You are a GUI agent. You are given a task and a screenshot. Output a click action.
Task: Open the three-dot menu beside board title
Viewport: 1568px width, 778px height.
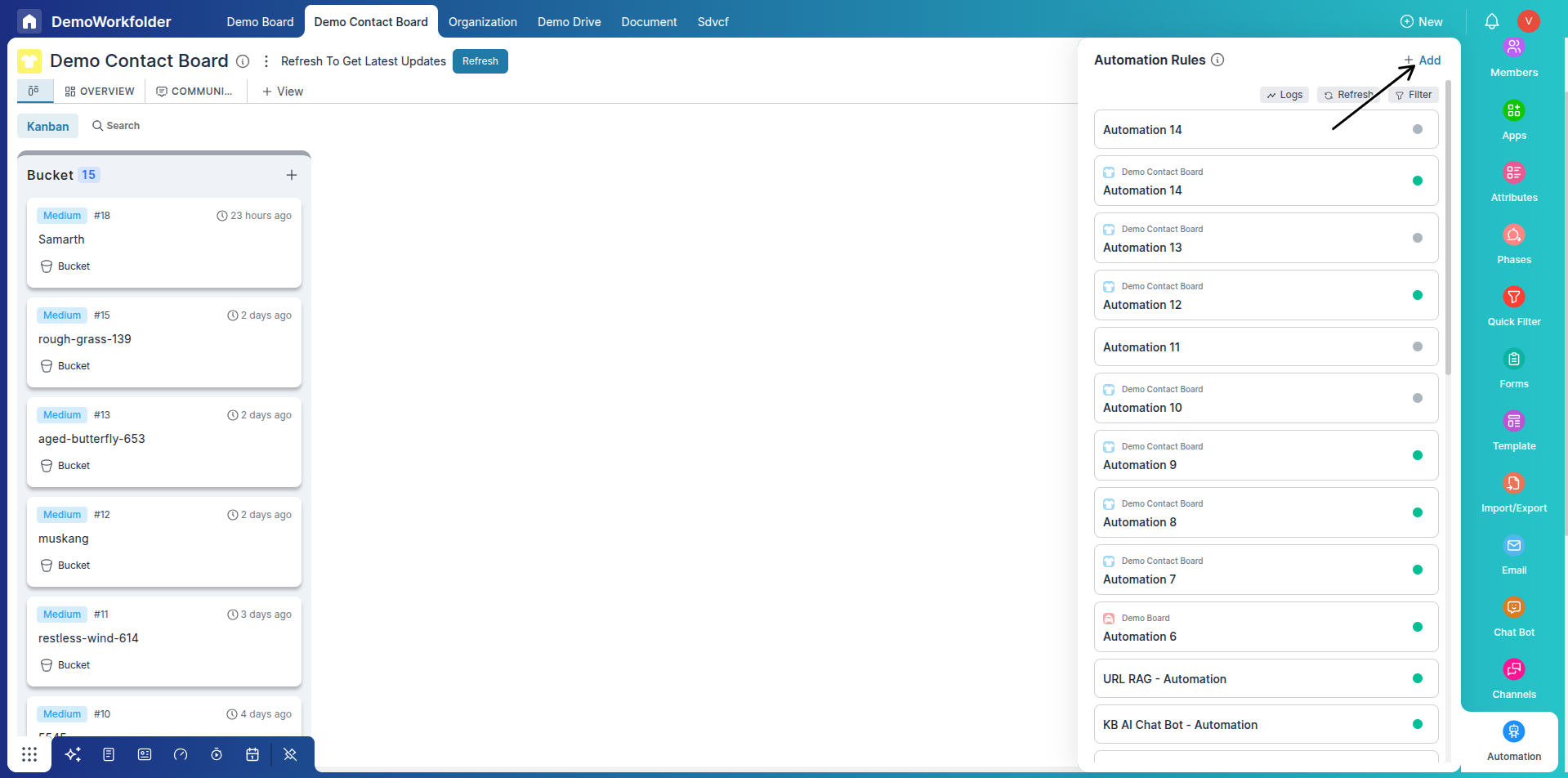point(266,61)
